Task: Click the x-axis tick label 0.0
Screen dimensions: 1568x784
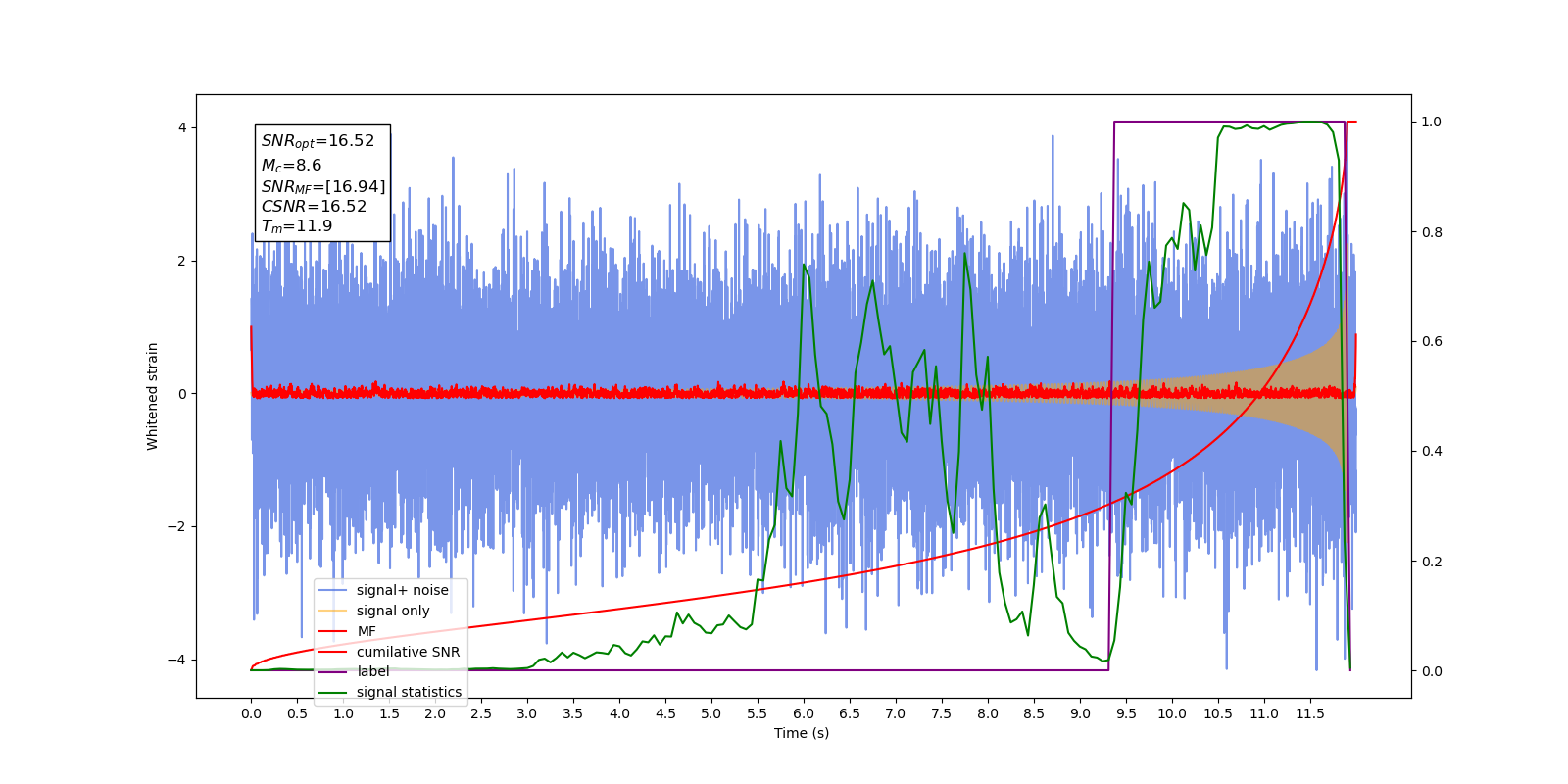Action: pos(251,713)
